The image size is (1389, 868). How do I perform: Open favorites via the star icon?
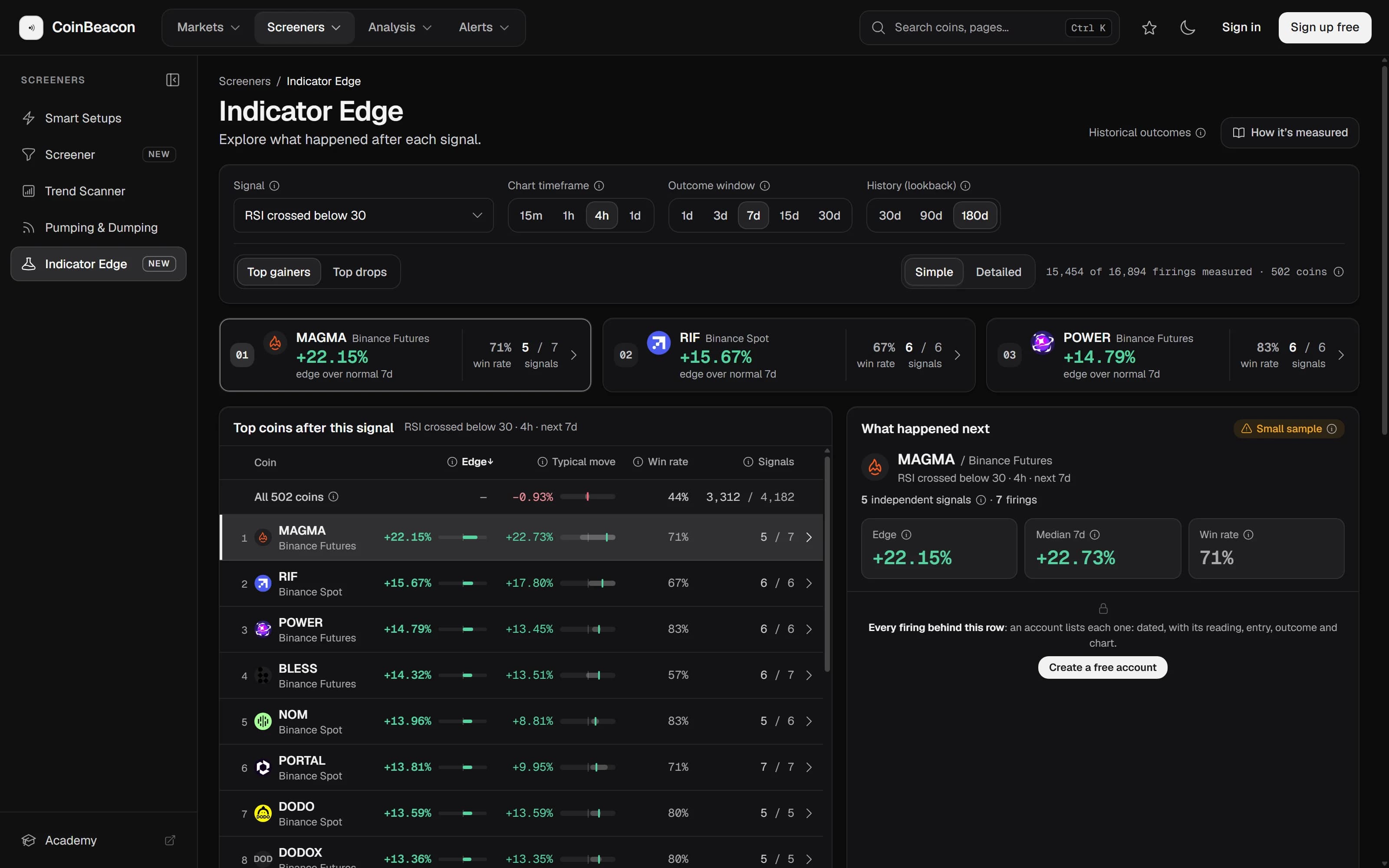pos(1149,27)
